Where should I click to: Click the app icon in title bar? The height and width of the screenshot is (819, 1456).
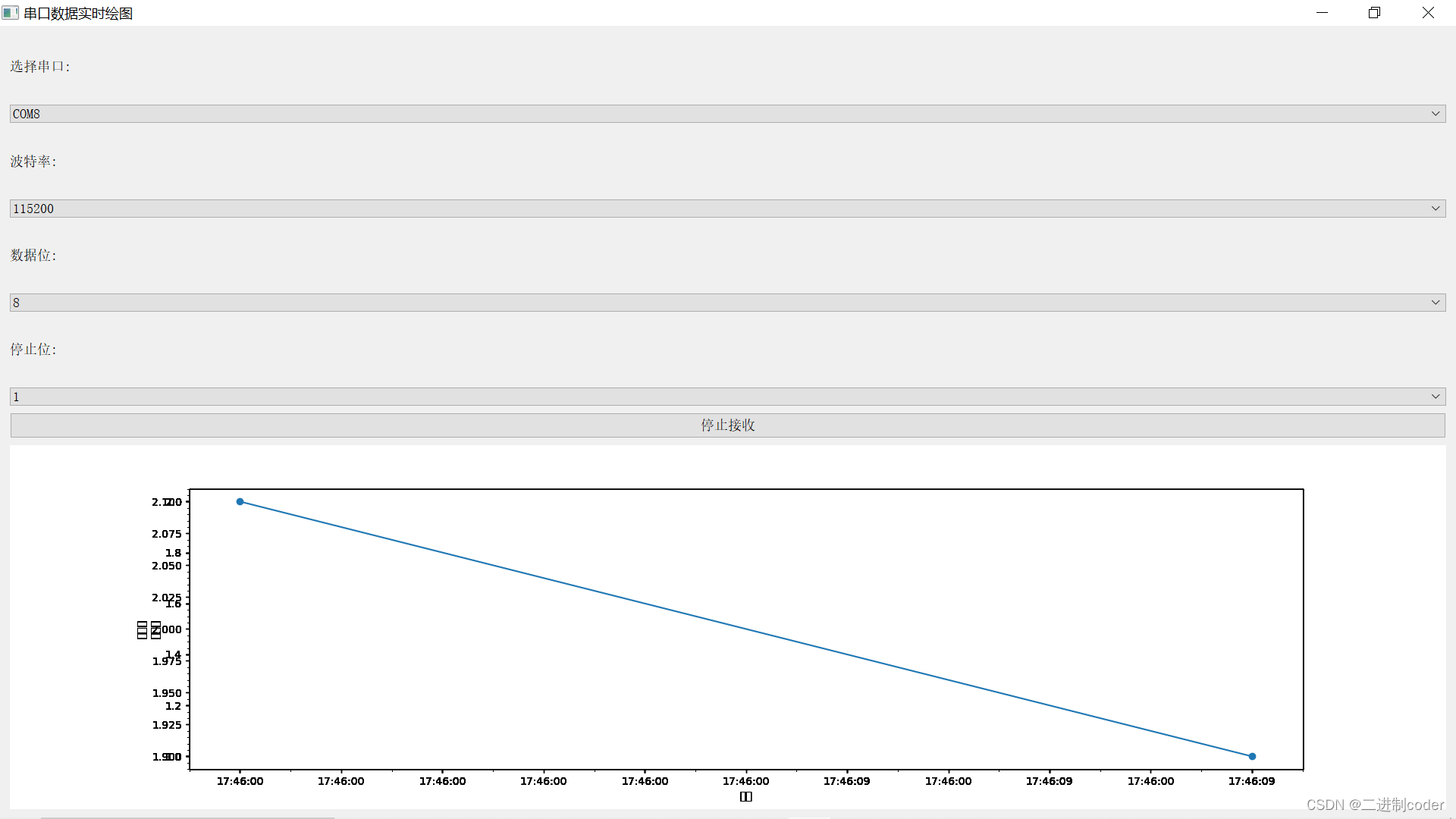[10, 13]
